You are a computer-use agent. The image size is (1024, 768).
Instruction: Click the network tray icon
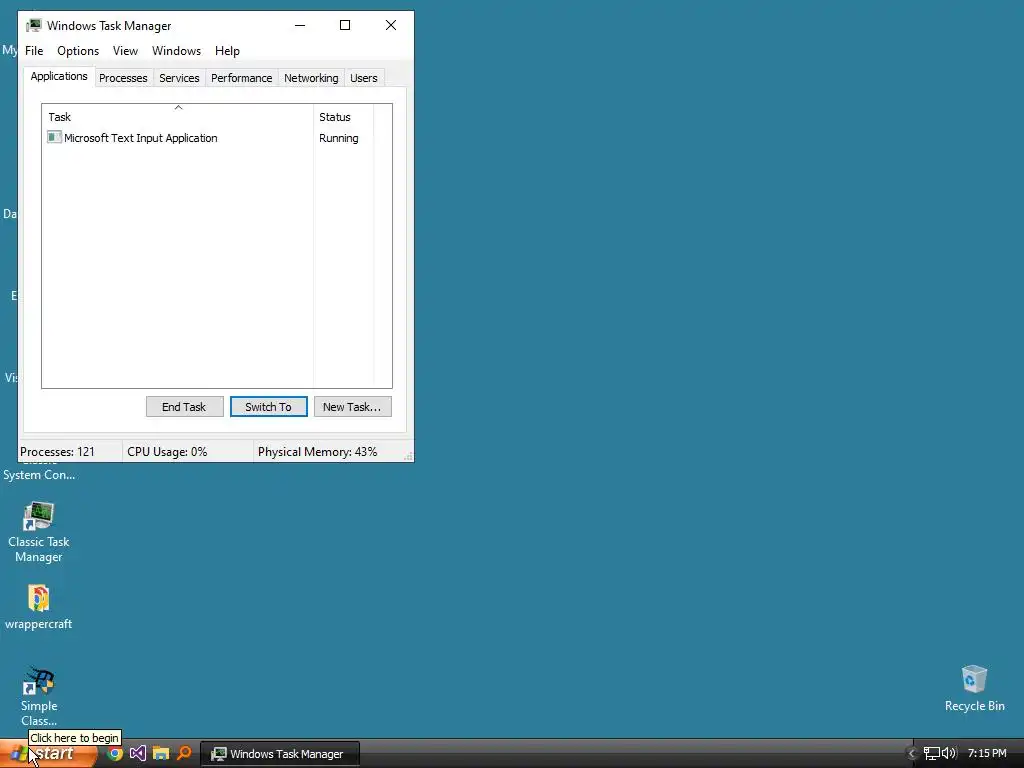tap(932, 754)
